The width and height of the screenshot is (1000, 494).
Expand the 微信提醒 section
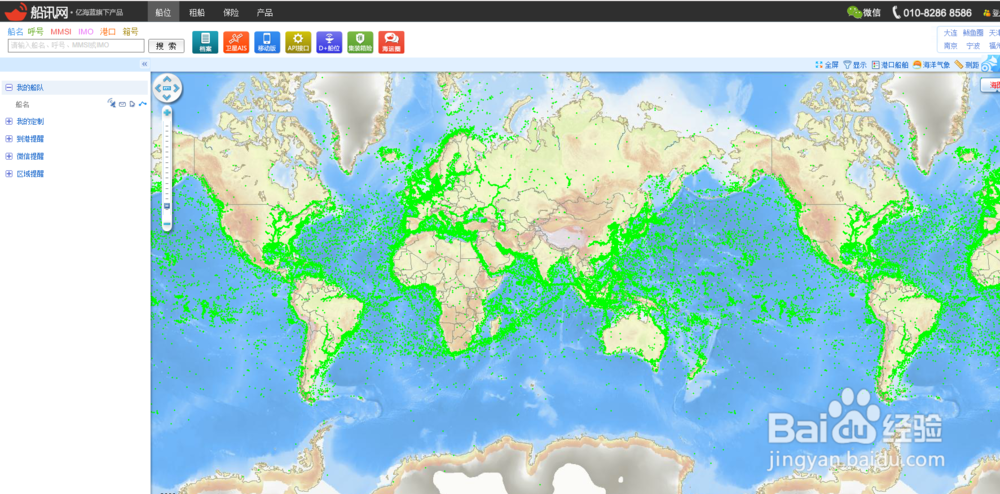pyautogui.click(x=9, y=156)
